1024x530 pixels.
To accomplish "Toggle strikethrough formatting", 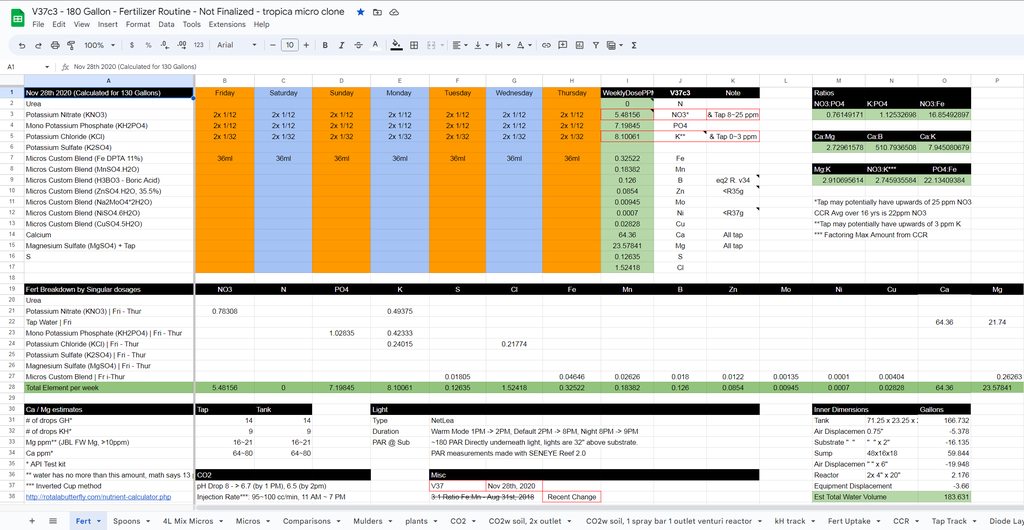I will 358,45.
